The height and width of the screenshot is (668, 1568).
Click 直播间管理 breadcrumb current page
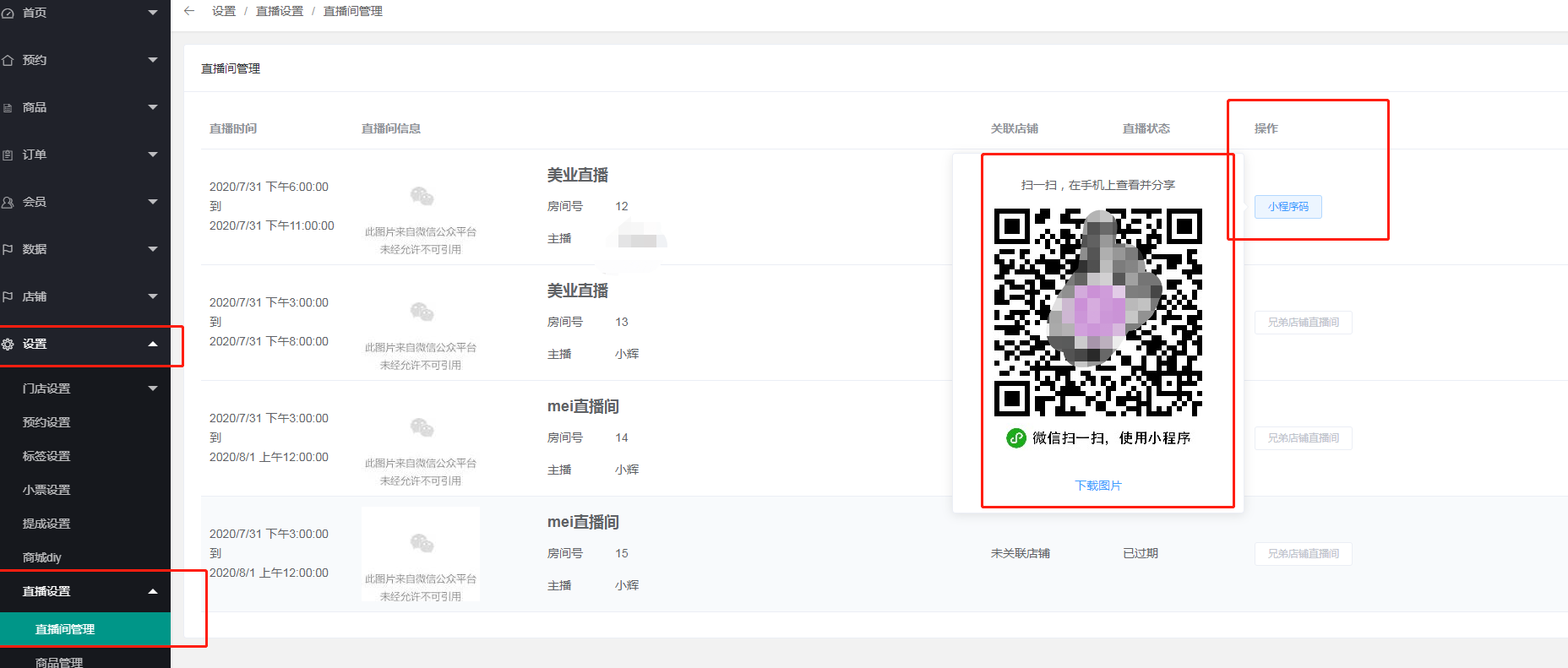click(353, 11)
